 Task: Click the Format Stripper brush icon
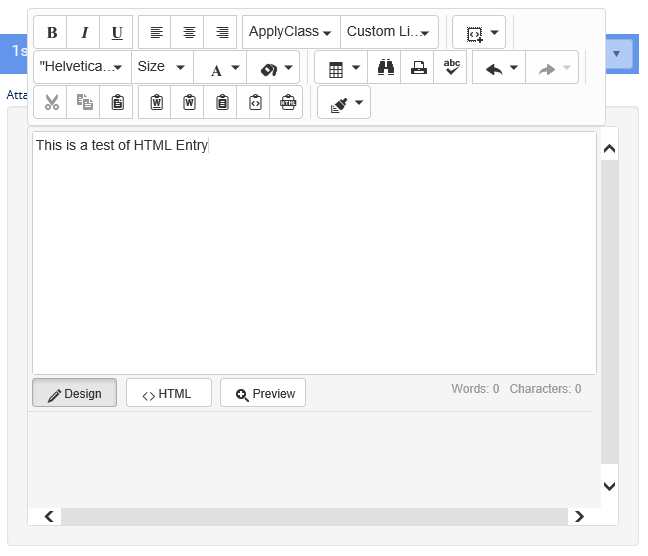[344, 102]
